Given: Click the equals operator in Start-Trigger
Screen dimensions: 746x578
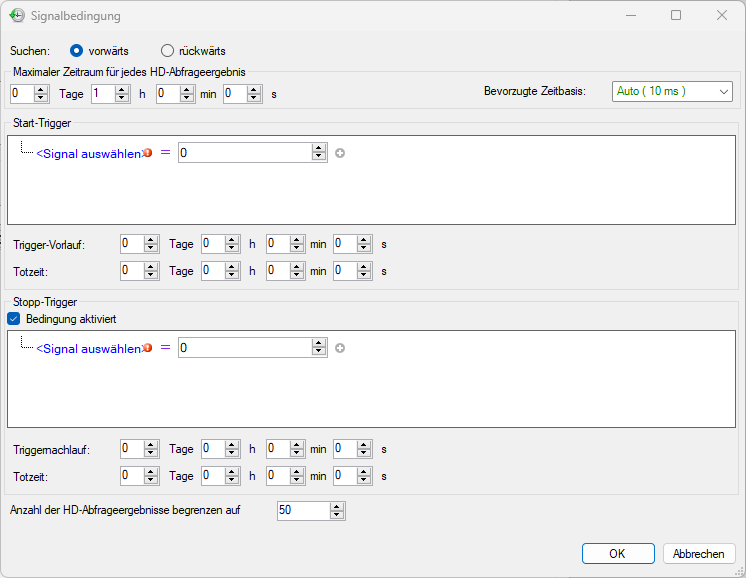Looking at the screenshot, I should 165,153.
